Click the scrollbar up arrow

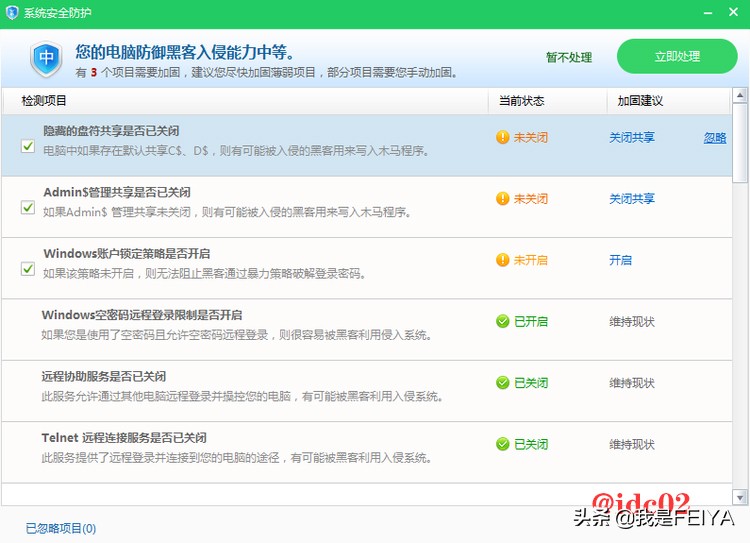[740, 95]
